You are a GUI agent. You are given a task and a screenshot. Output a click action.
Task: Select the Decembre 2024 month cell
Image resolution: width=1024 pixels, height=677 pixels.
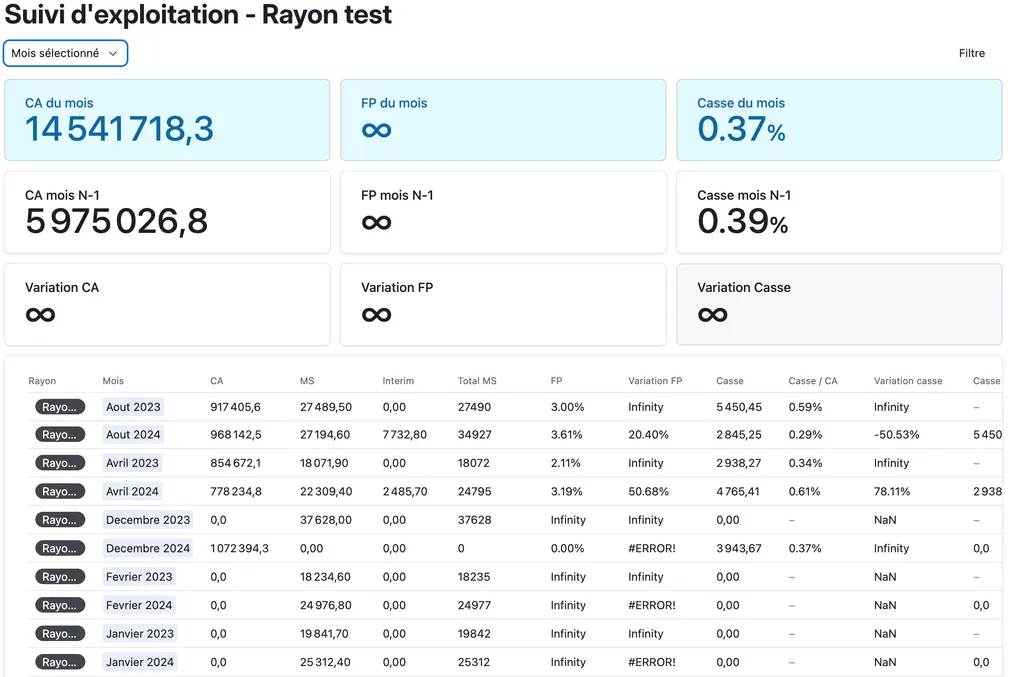click(x=148, y=548)
